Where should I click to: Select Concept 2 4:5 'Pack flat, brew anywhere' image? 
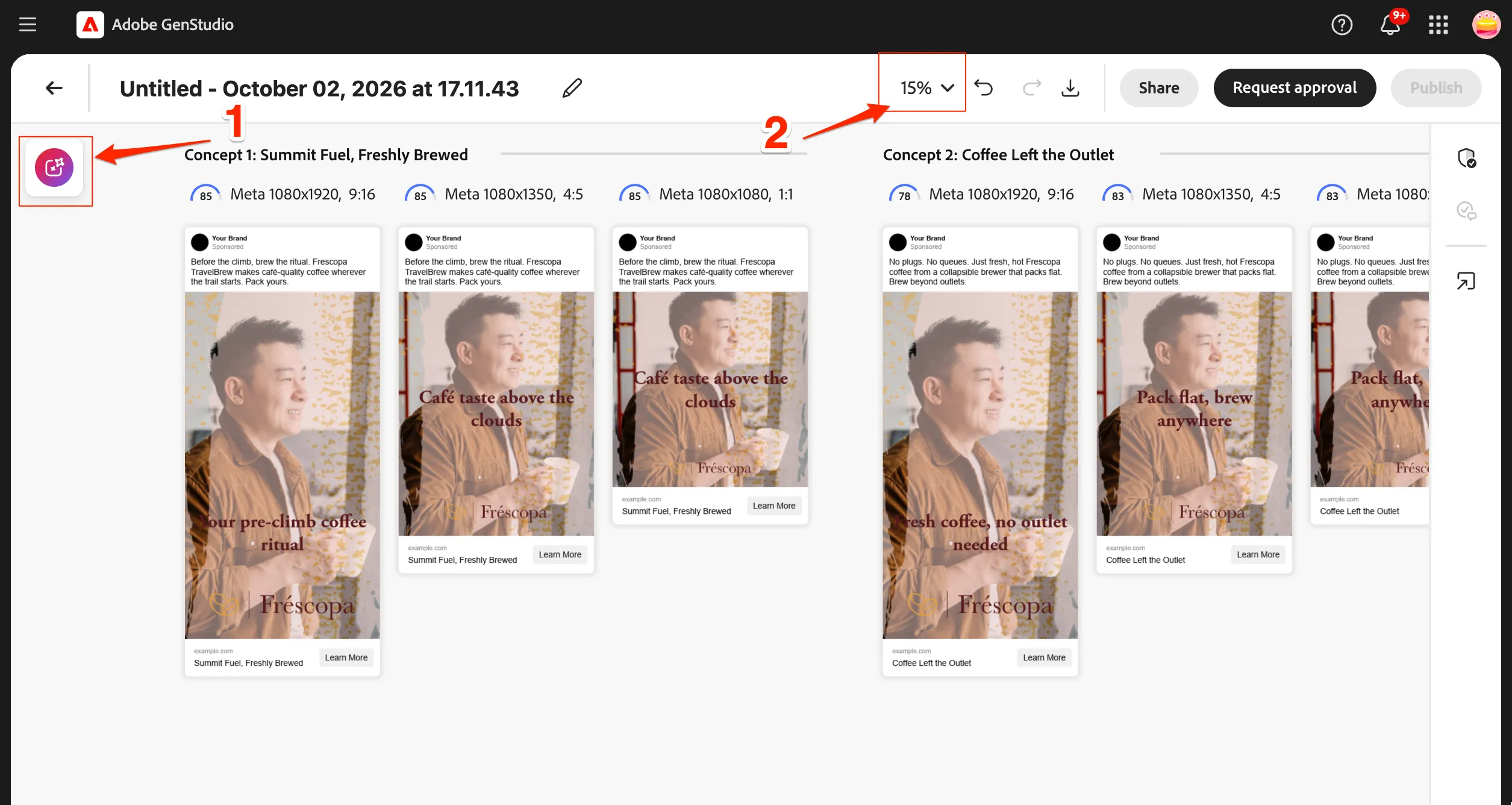coord(1194,414)
